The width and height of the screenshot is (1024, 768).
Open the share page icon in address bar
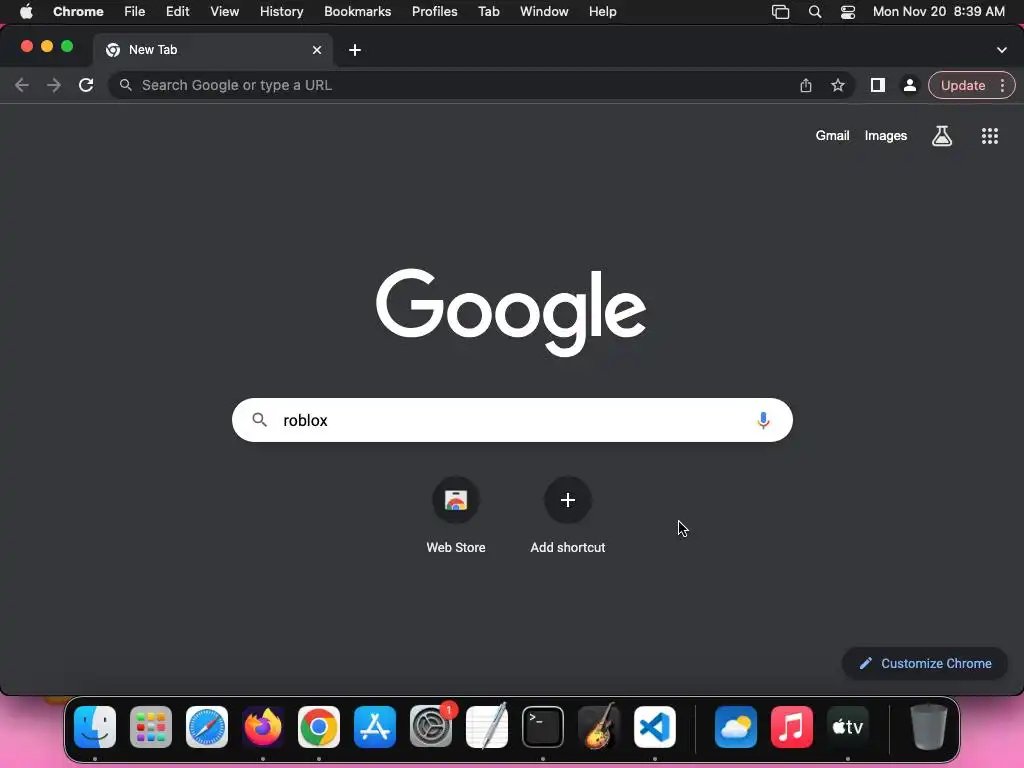pos(806,86)
